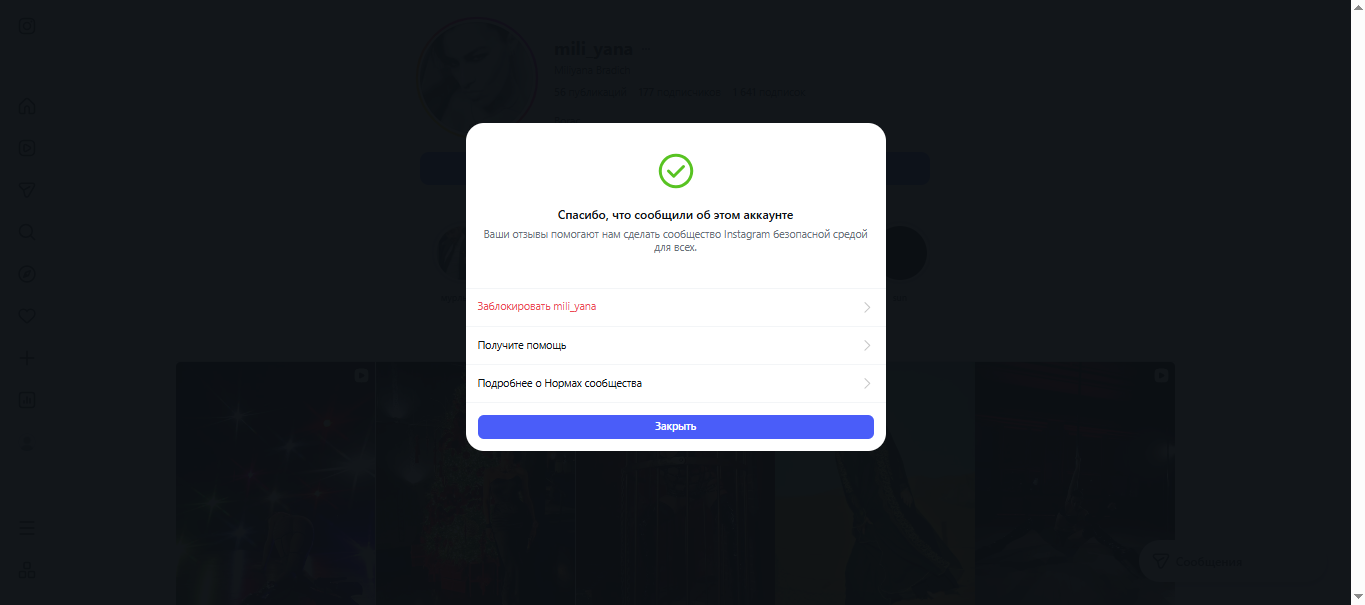Create a new post via the plus icon
The width and height of the screenshot is (1365, 605).
point(28,358)
